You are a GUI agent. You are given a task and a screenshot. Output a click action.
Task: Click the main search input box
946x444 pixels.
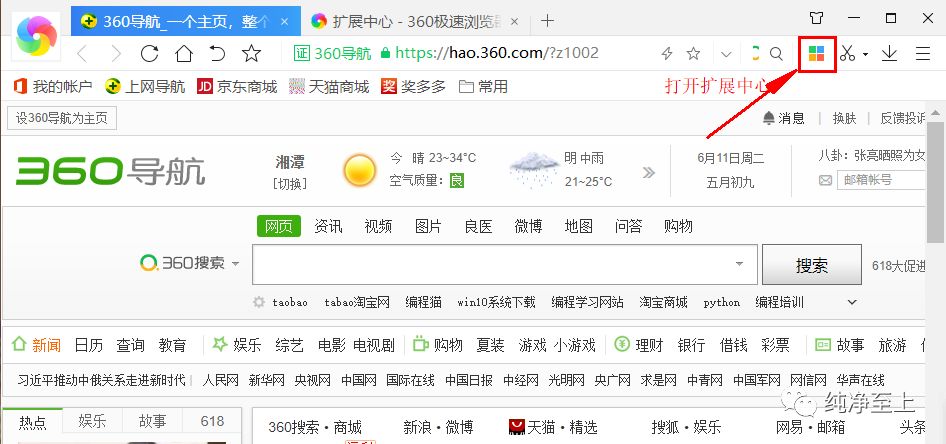(x=504, y=264)
